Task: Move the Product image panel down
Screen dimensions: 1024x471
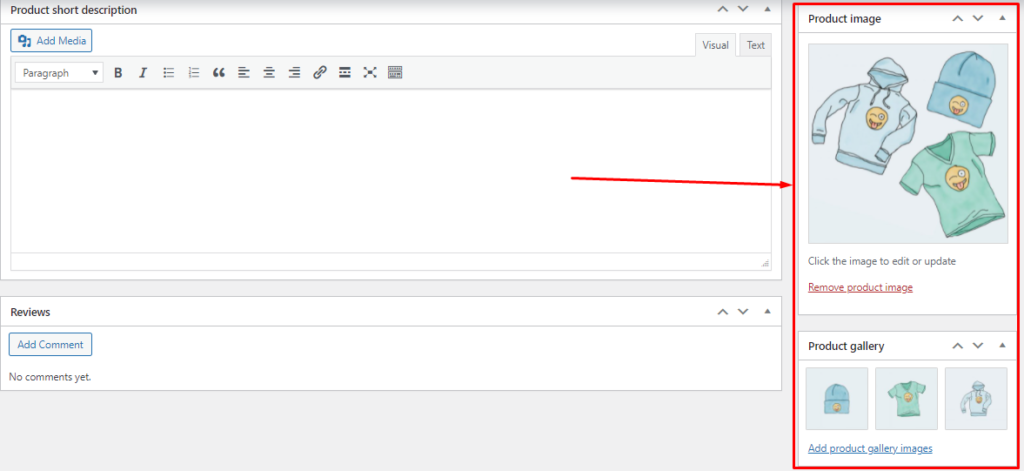Action: coord(978,18)
